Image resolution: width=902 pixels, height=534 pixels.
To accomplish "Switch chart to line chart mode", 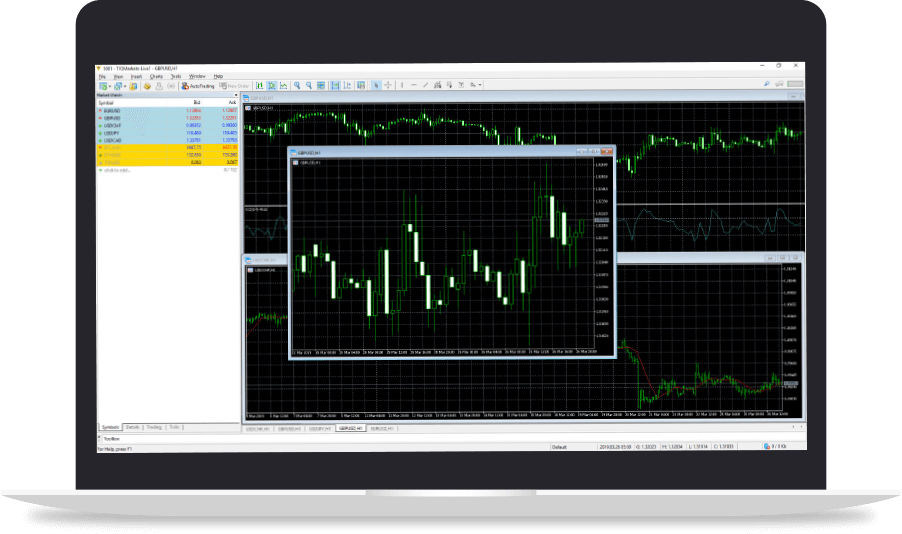I will pos(284,86).
